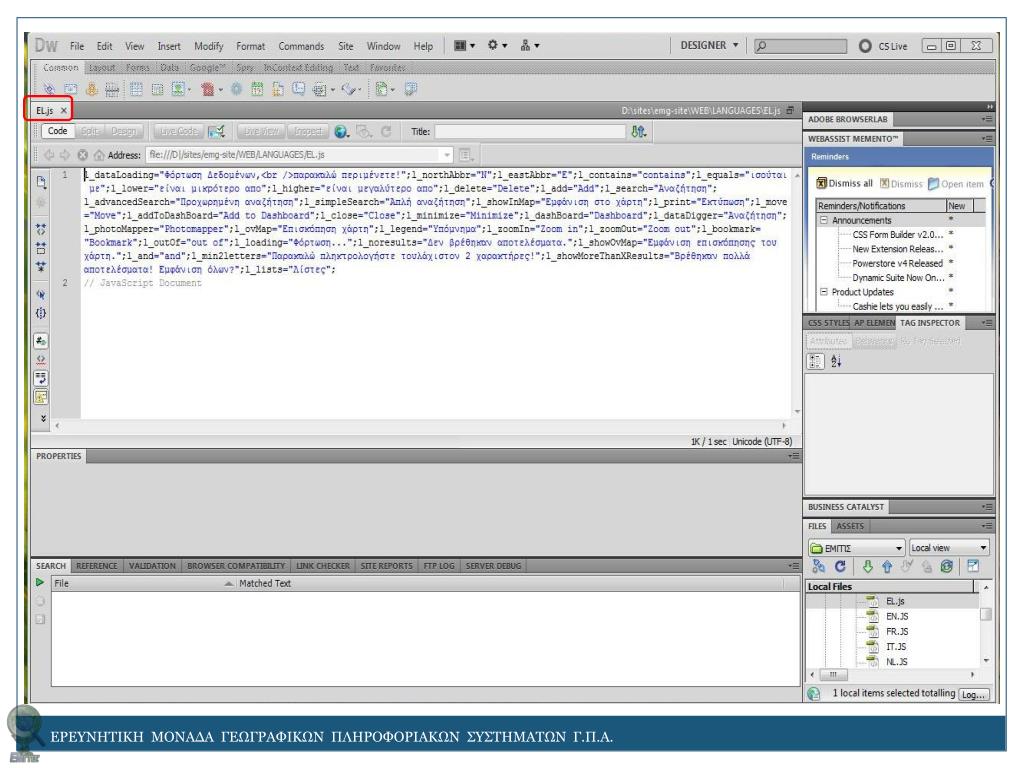The width and height of the screenshot is (1024, 768).
Task: Click the blue Put Files arrow
Action: click(x=887, y=566)
